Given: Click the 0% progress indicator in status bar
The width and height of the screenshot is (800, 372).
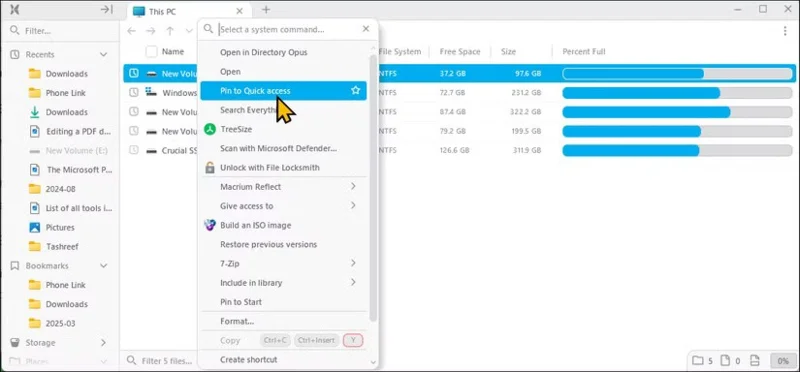Looking at the screenshot, I should (783, 361).
